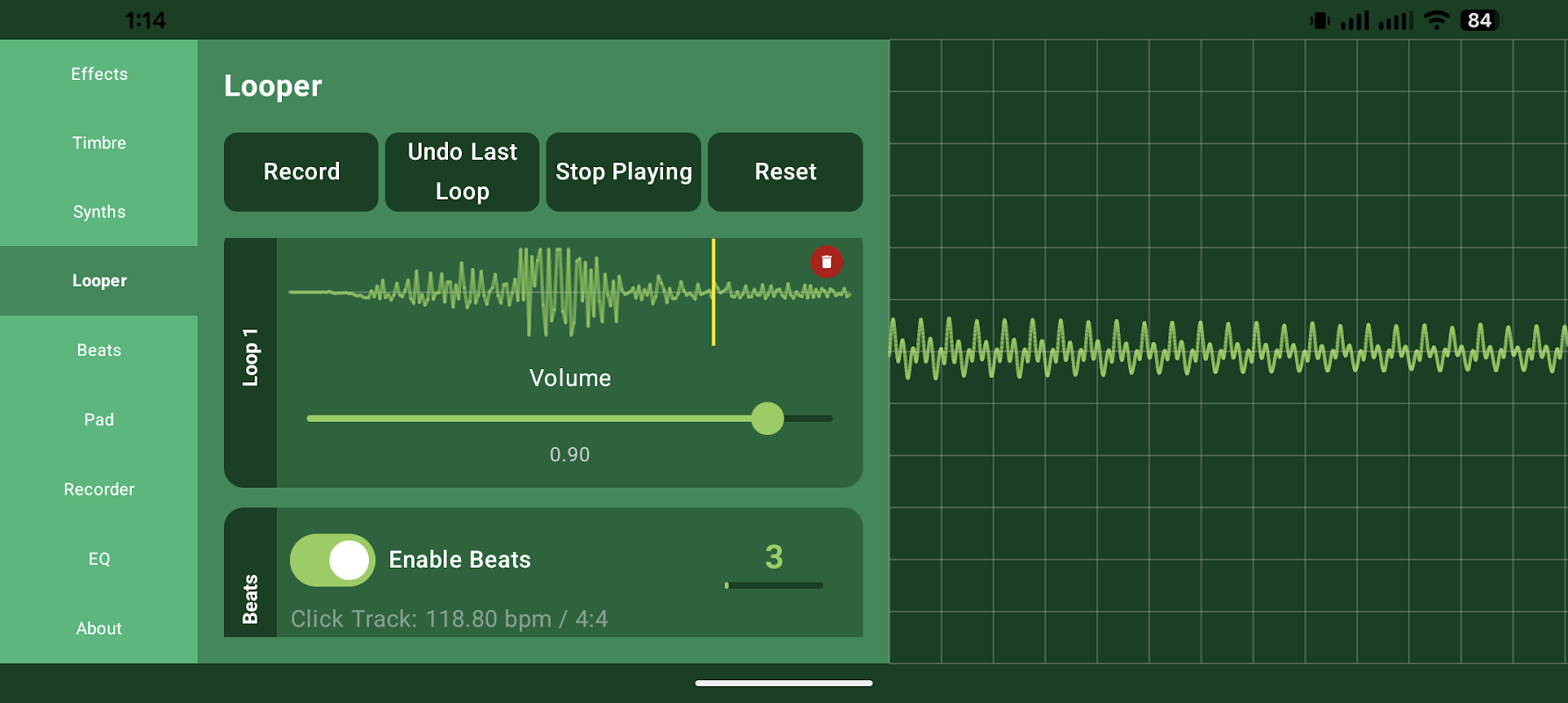The height and width of the screenshot is (703, 1568).
Task: Open the Pad section
Action: pyautogui.click(x=99, y=419)
